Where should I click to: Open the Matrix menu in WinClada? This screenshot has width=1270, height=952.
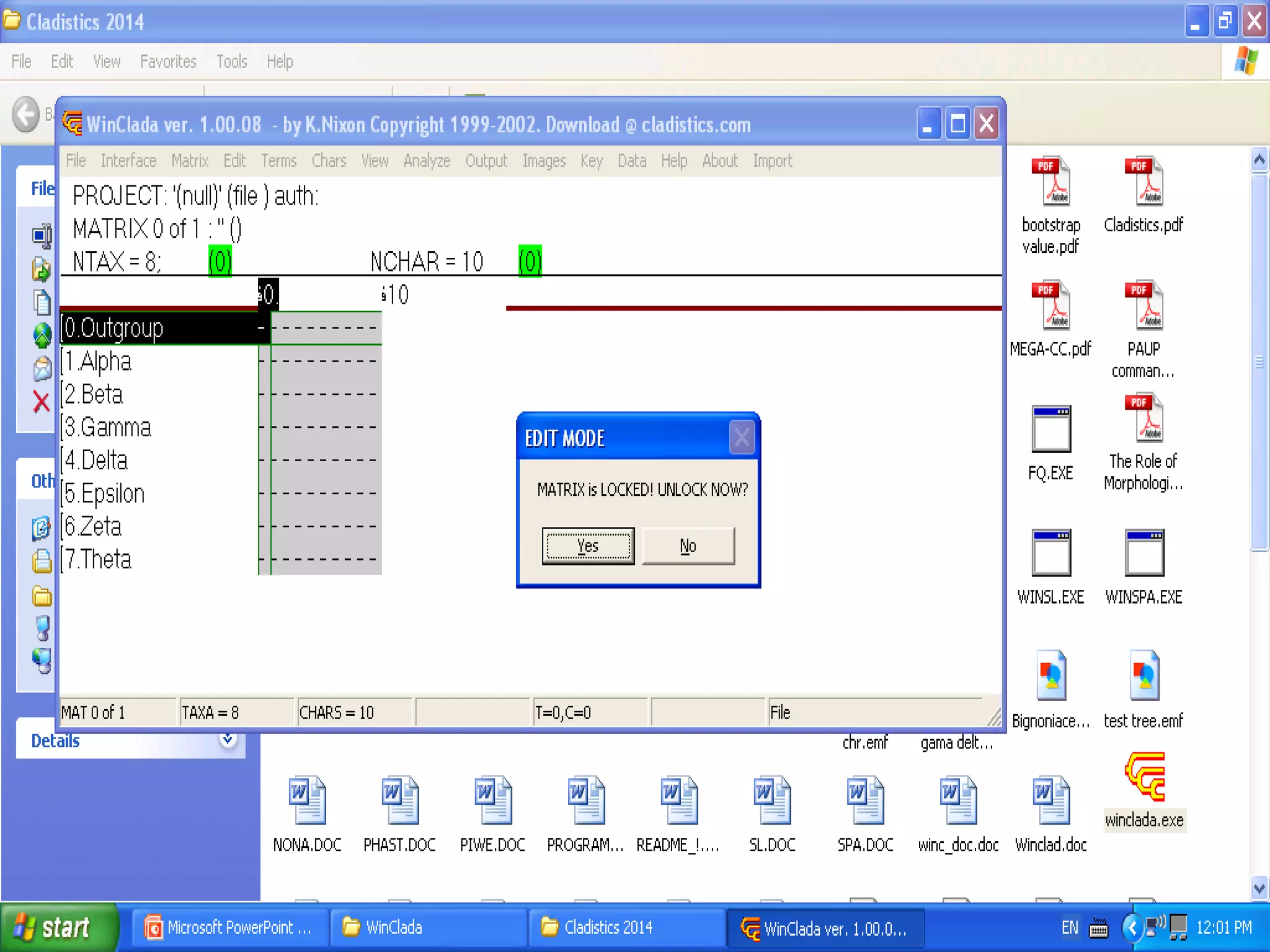tap(190, 161)
